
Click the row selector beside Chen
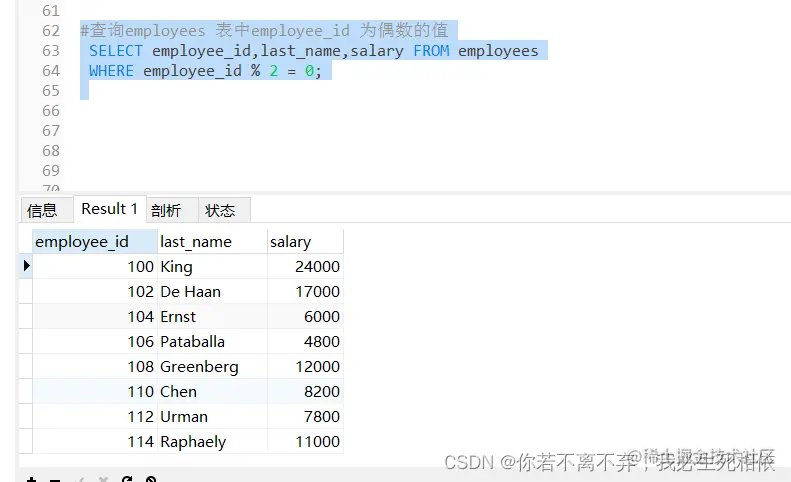click(x=26, y=391)
